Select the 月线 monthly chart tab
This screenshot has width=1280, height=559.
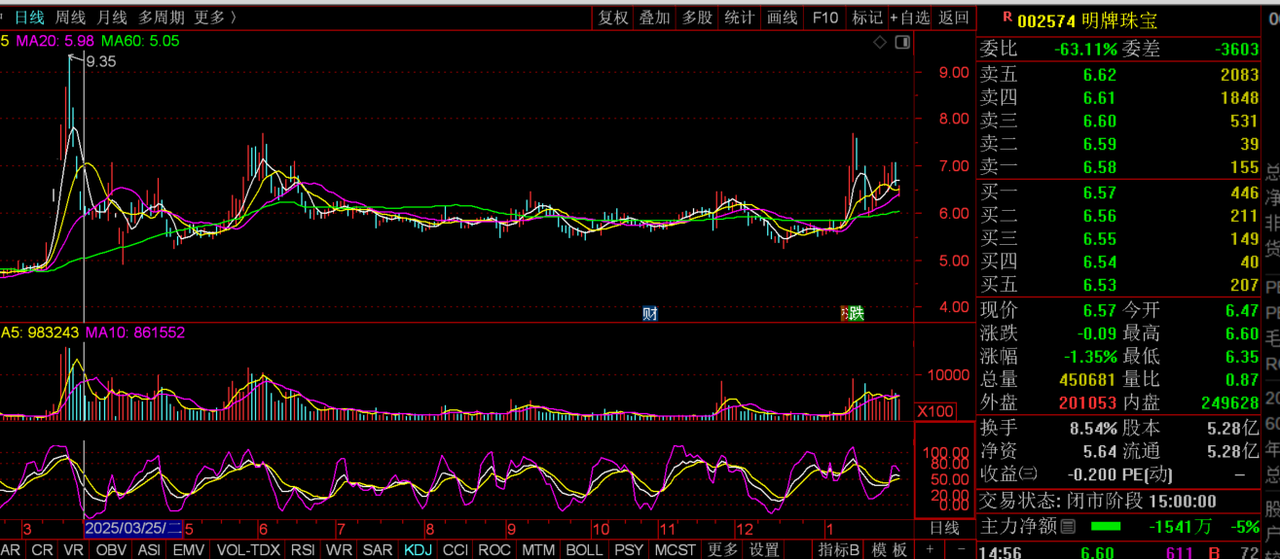(x=112, y=17)
